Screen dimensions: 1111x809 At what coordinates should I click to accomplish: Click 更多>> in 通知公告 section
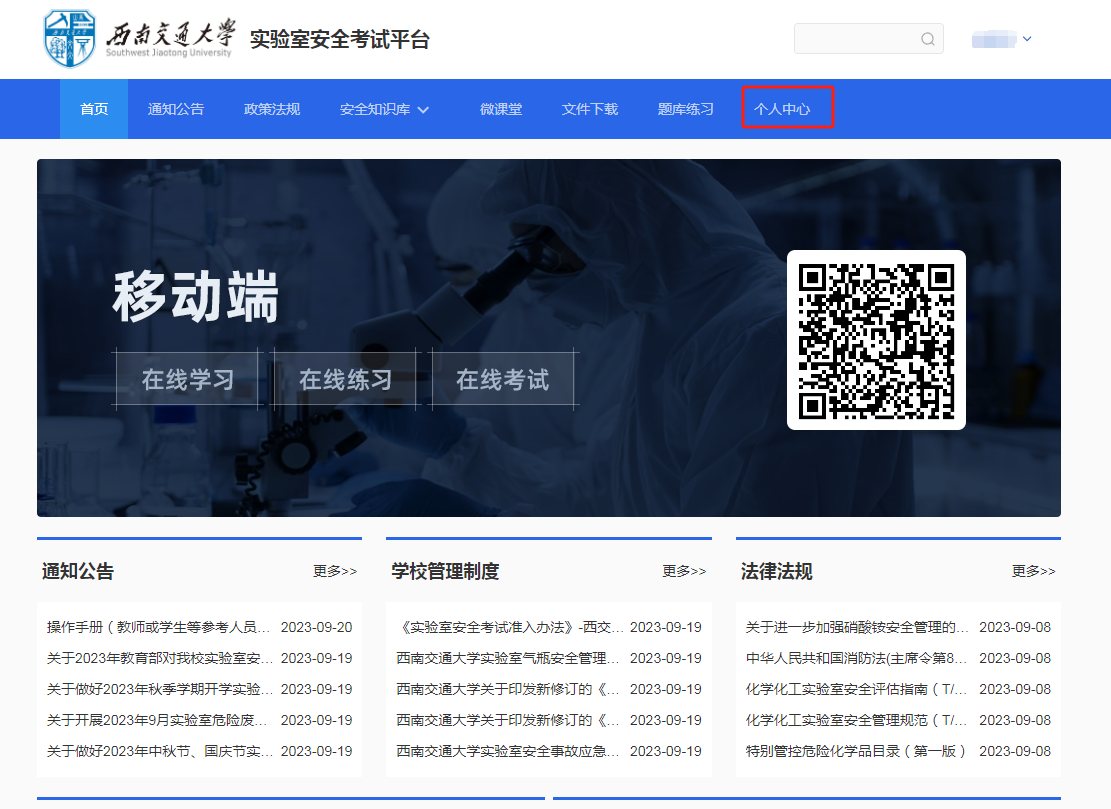(x=335, y=571)
